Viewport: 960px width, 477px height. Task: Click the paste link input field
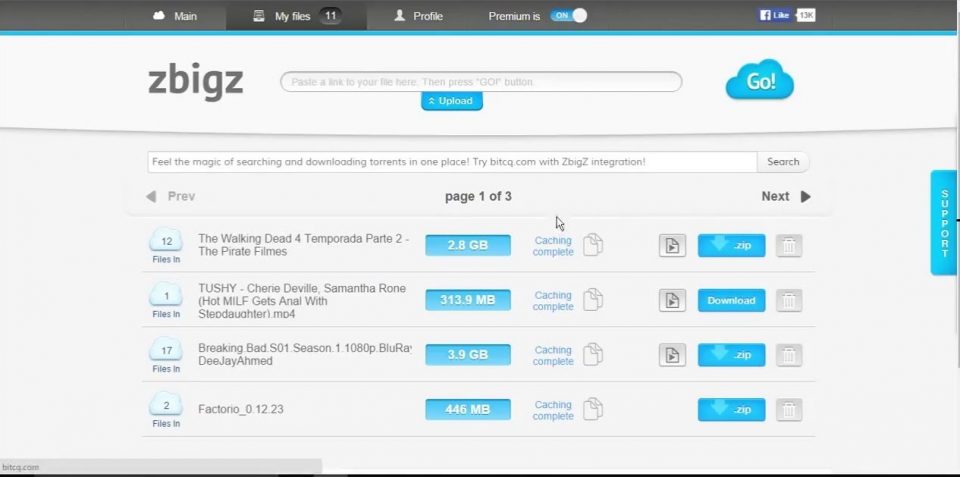pyautogui.click(x=480, y=82)
